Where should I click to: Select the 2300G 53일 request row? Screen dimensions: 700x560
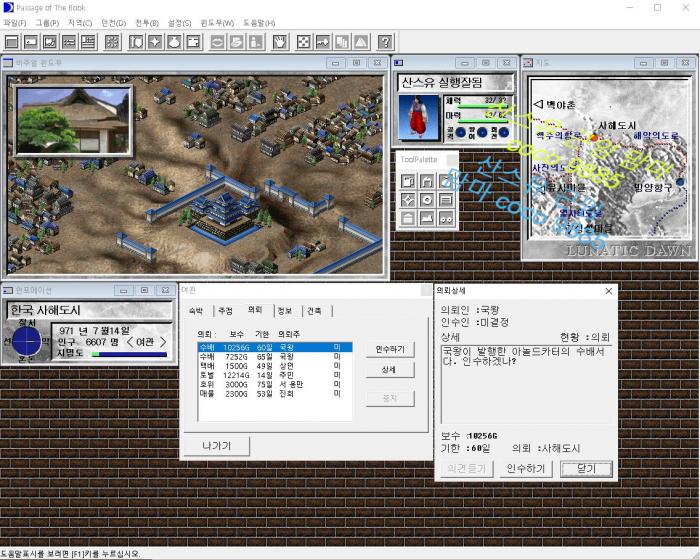coord(275,393)
